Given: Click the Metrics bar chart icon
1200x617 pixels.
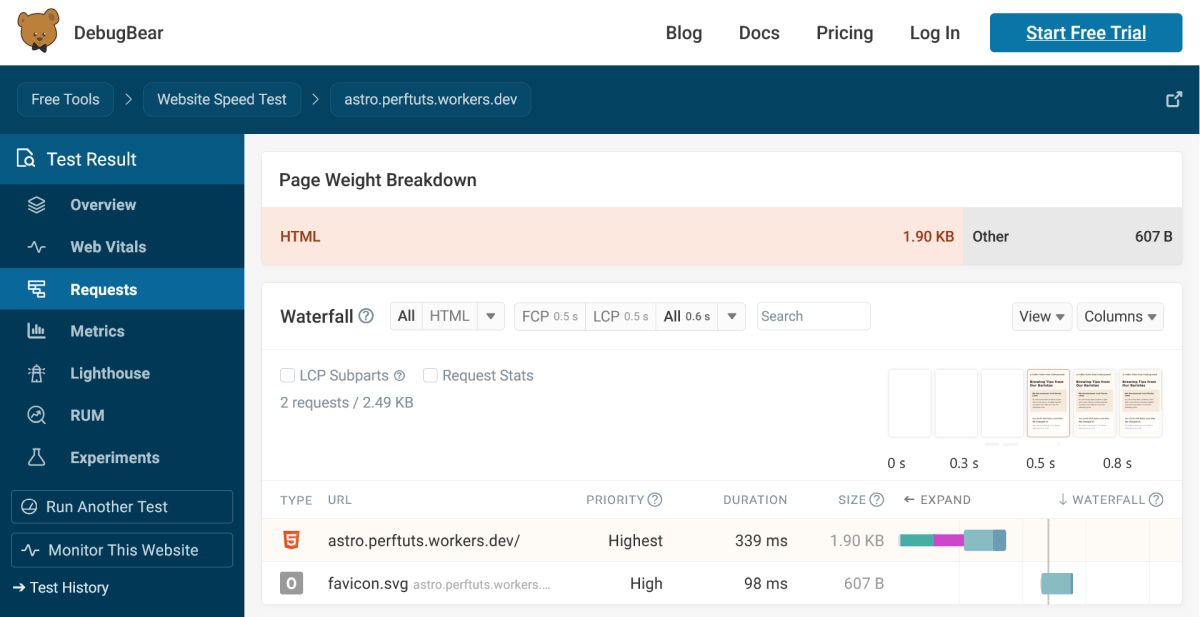Looking at the screenshot, I should pos(37,331).
